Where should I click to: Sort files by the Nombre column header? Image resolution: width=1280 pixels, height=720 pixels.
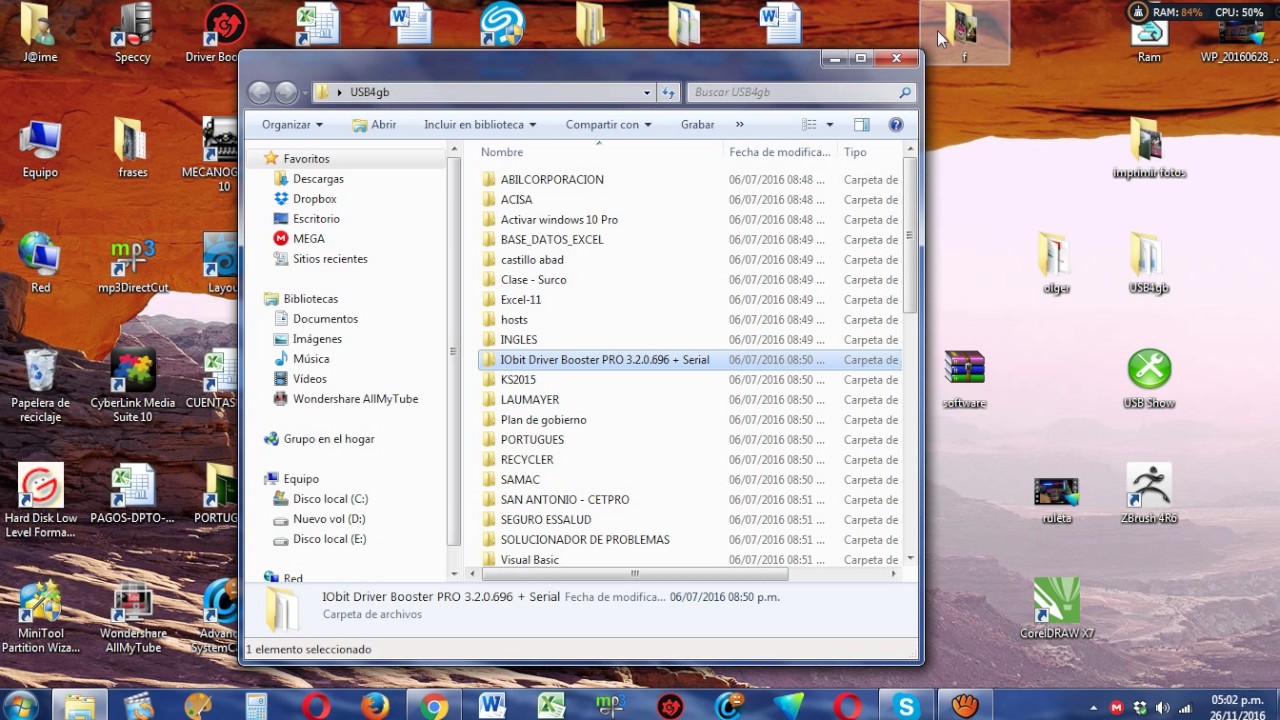point(598,152)
